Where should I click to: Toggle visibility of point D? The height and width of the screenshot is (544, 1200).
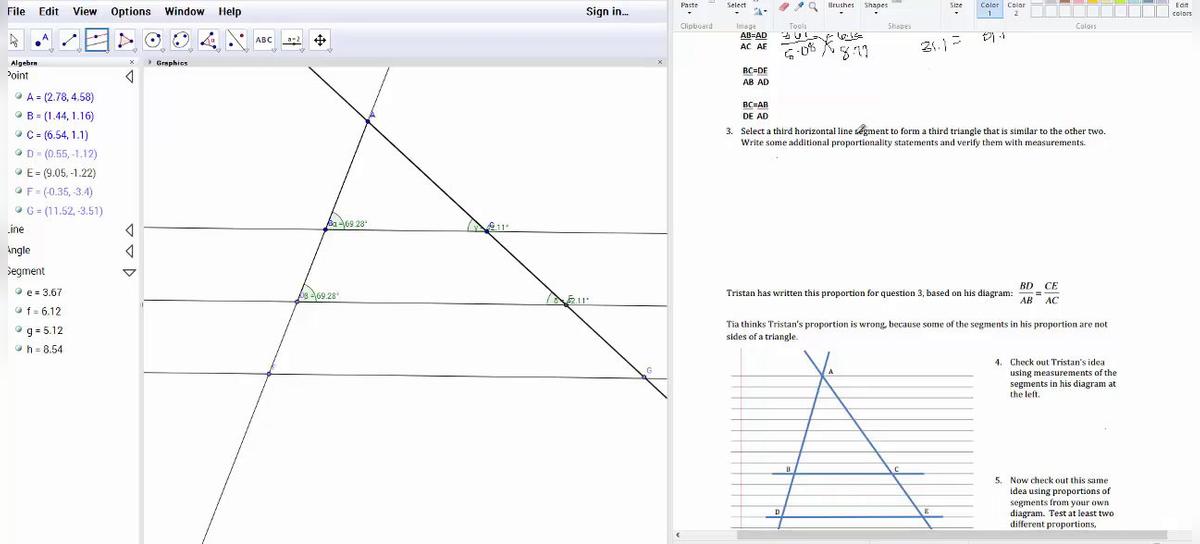(x=19, y=154)
